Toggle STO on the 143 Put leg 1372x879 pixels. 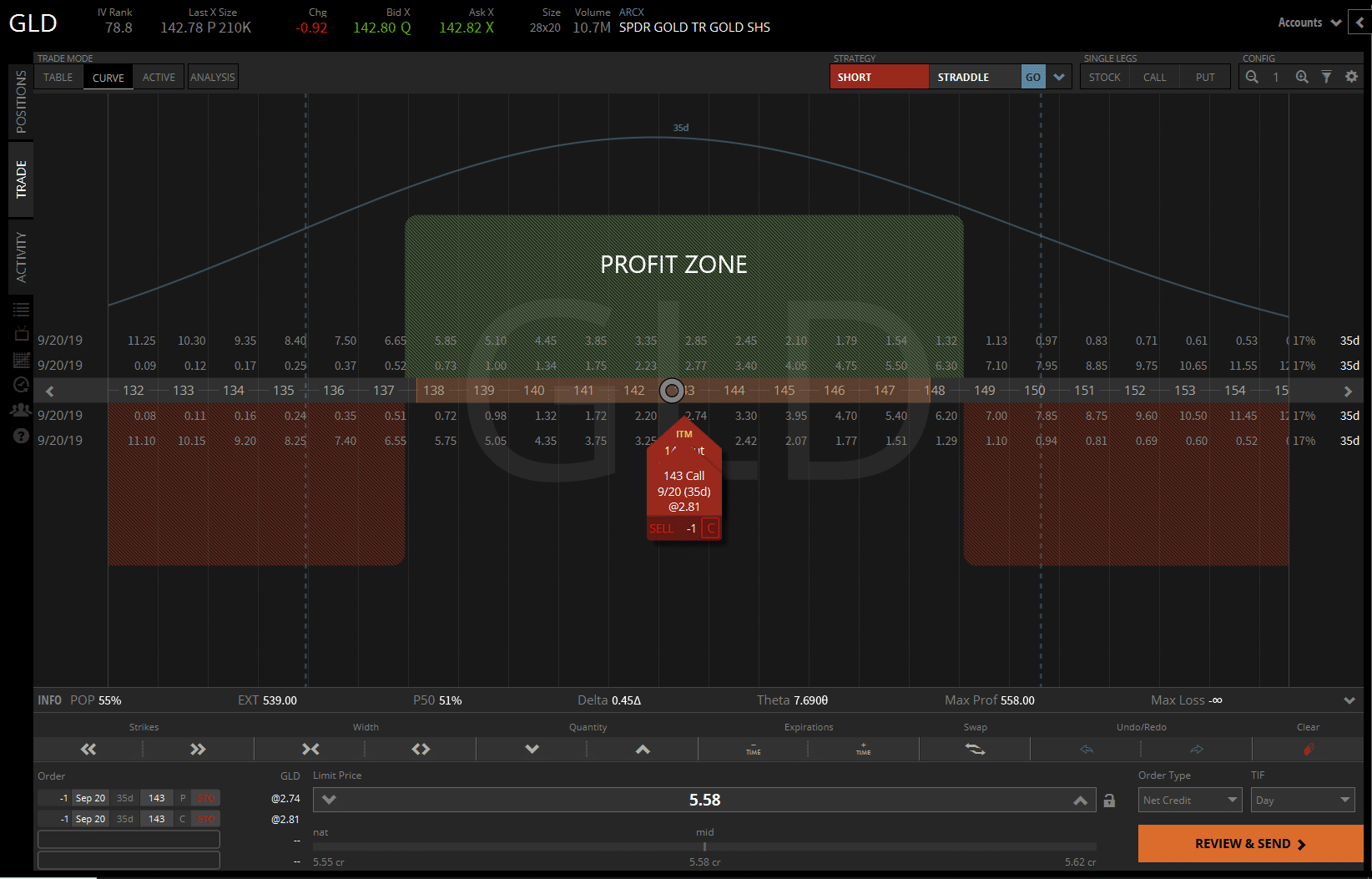point(205,798)
